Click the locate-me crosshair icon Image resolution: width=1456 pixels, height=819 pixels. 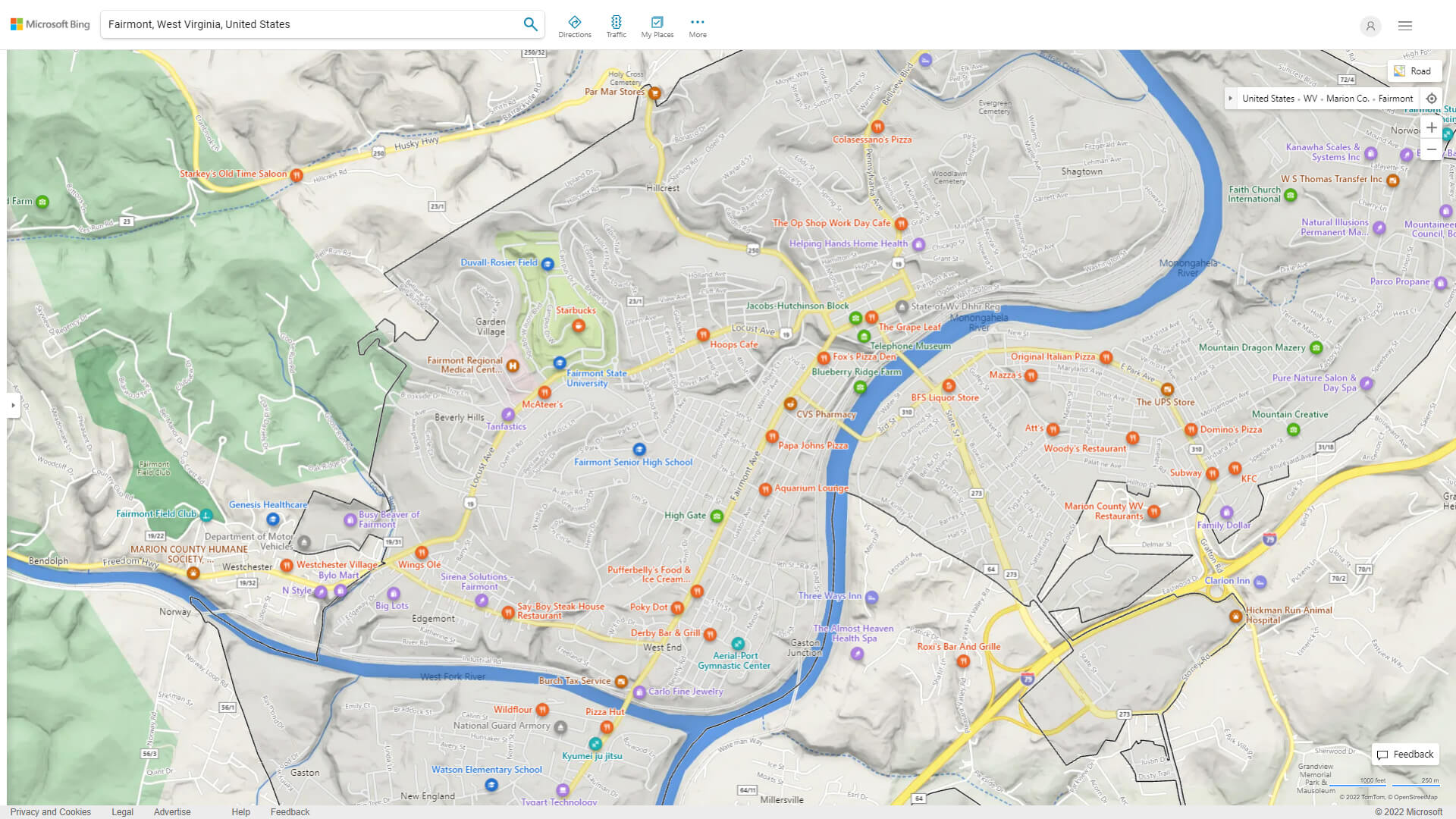[1432, 98]
